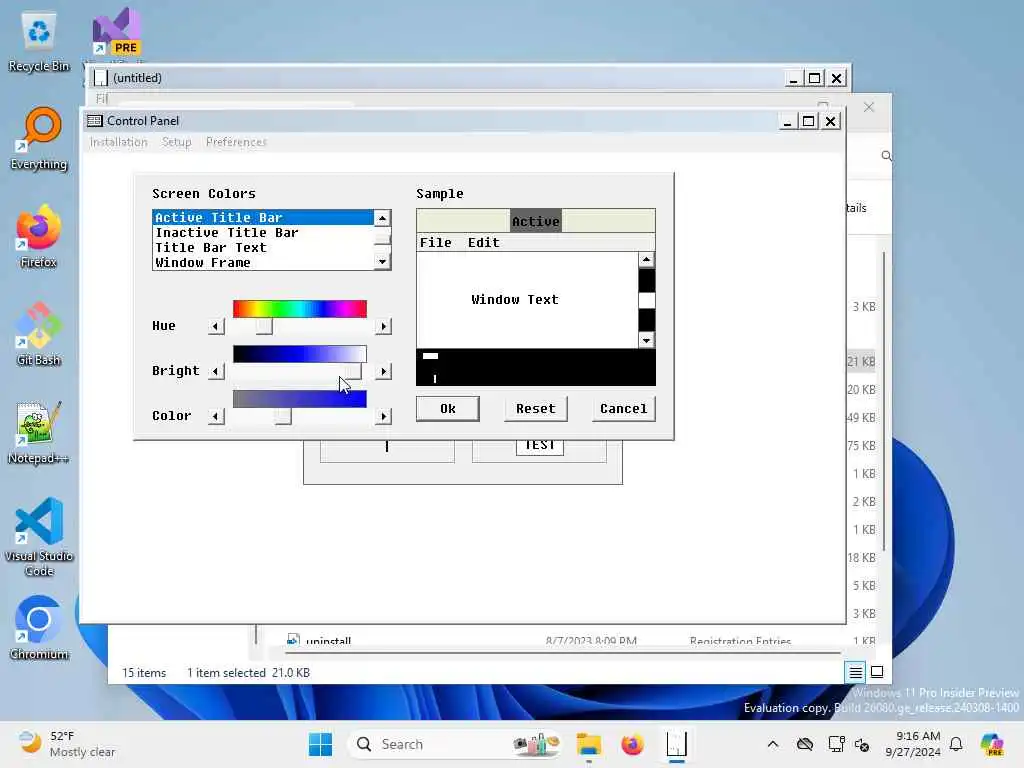The height and width of the screenshot is (768, 1024).
Task: Open the Setup menu
Action: click(x=176, y=142)
